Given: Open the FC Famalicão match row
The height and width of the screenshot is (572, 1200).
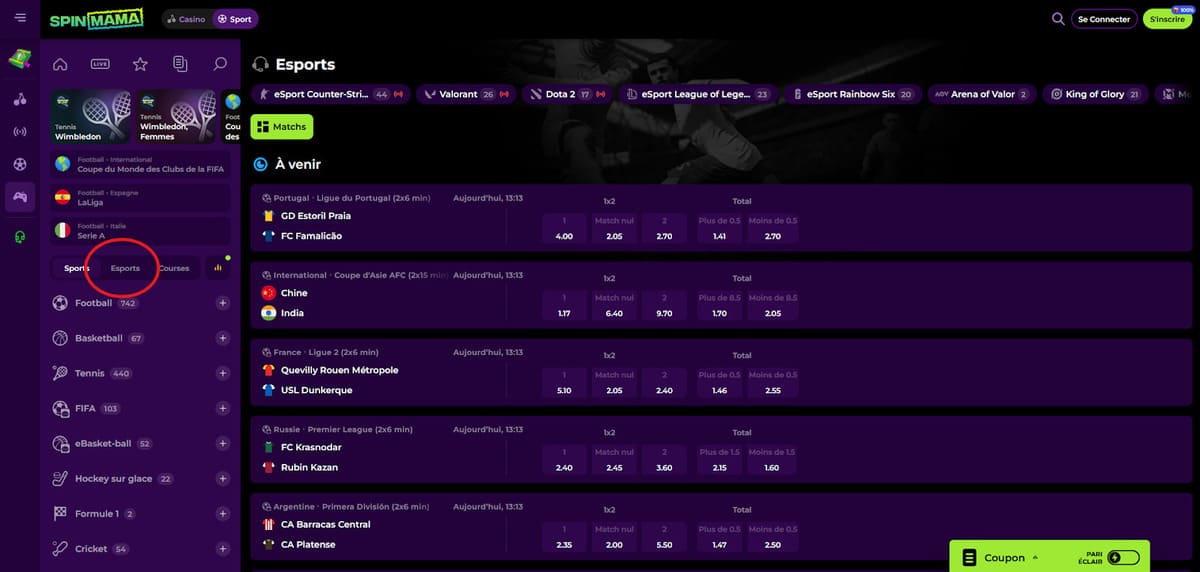Looking at the screenshot, I should tap(312, 236).
